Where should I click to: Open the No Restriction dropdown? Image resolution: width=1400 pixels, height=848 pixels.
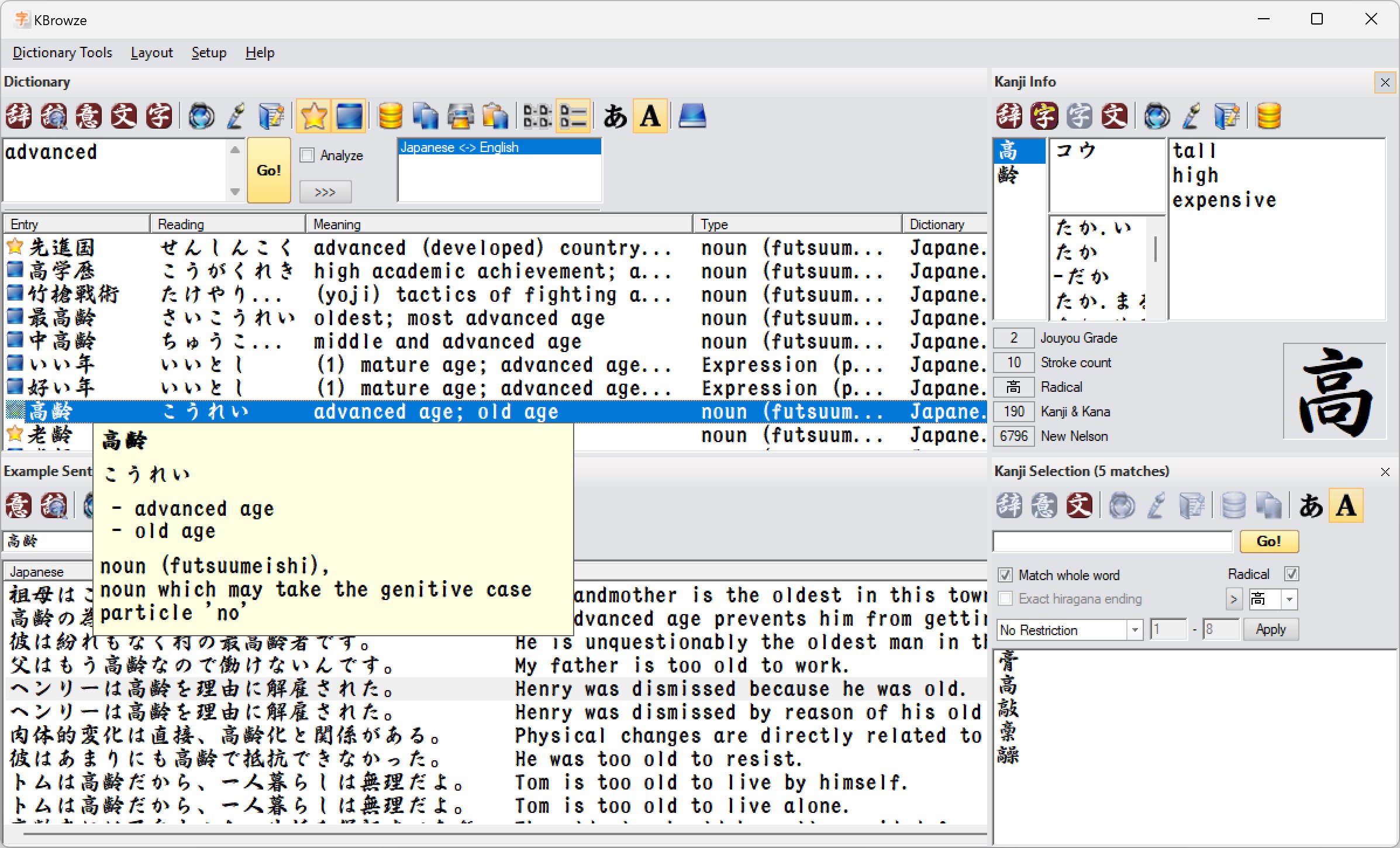click(1135, 630)
